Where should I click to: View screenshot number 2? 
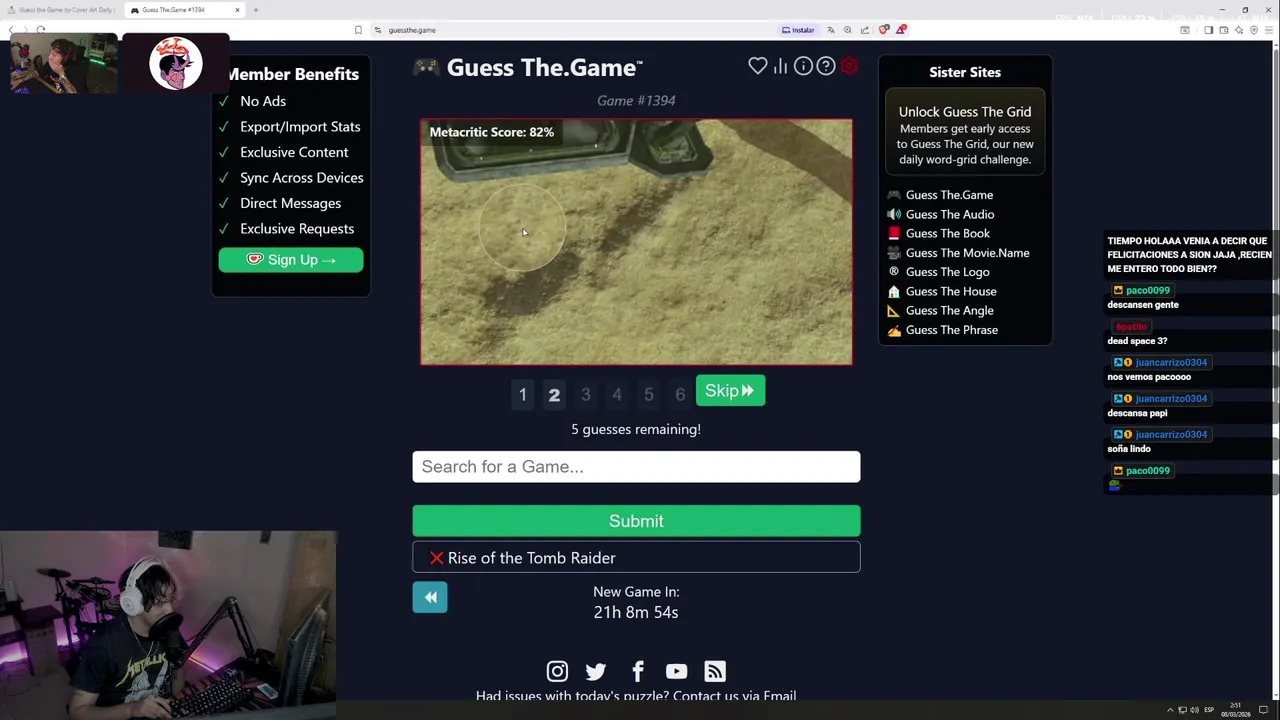[x=554, y=394]
